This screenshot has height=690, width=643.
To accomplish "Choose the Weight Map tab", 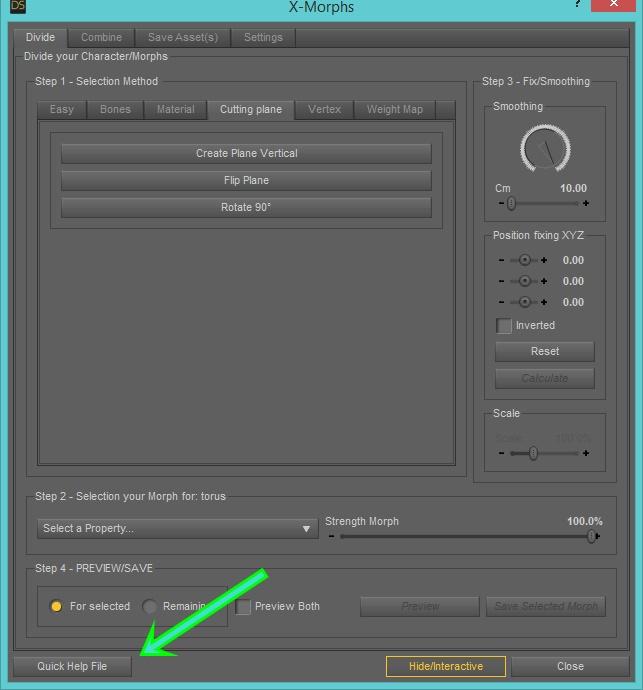I will tap(395, 110).
